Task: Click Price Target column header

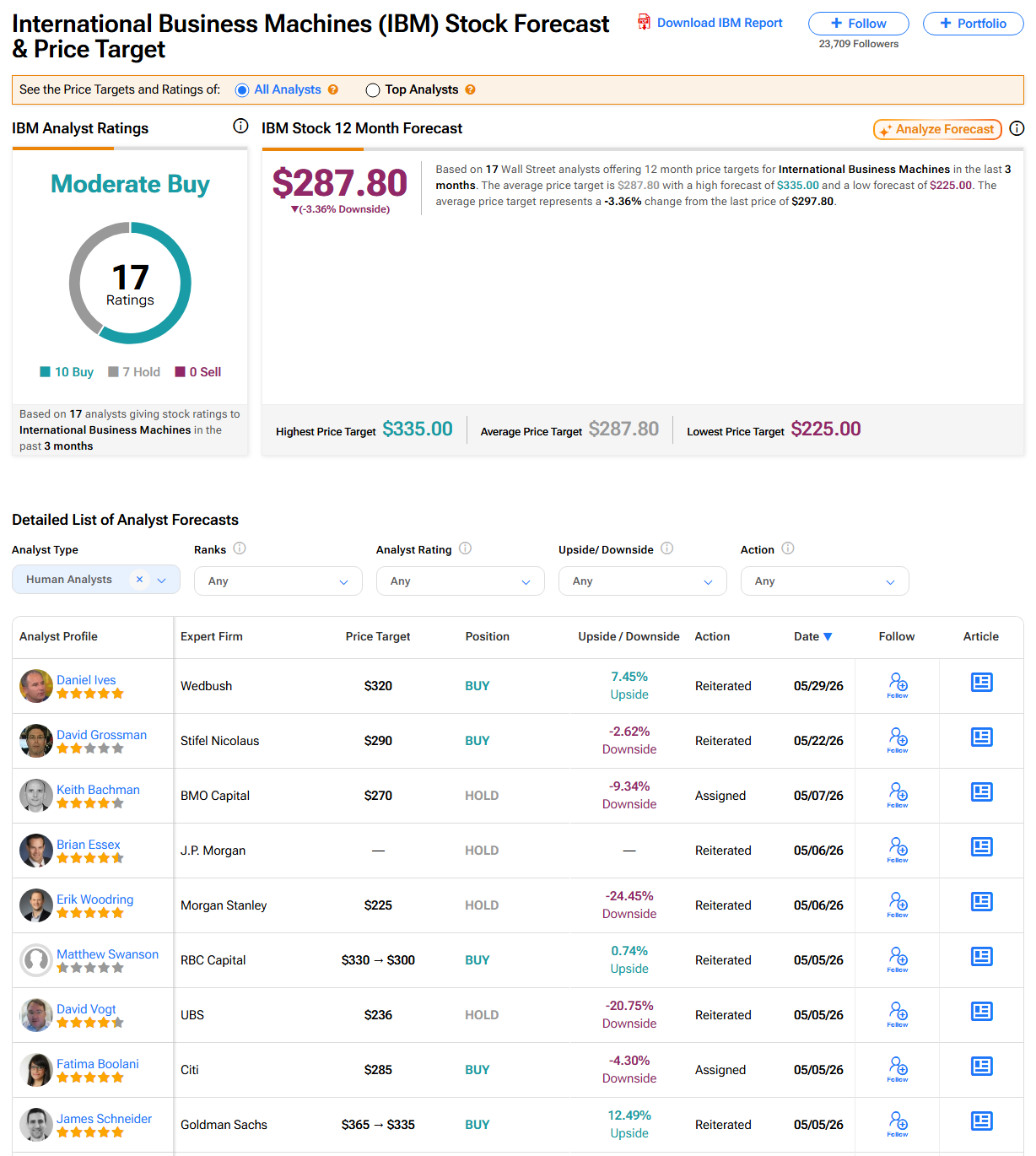Action: (378, 636)
